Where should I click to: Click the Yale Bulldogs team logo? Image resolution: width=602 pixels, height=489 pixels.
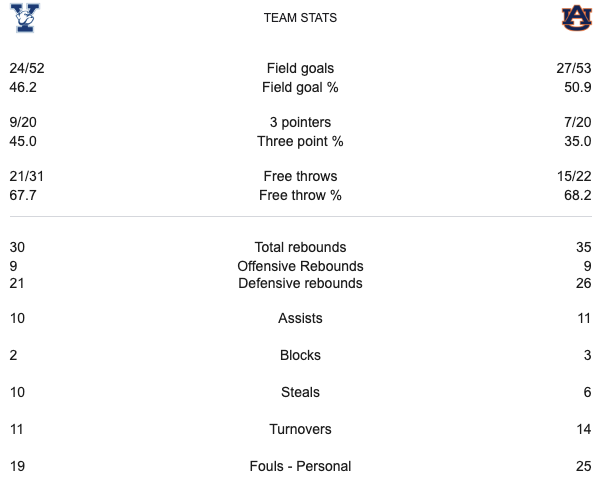point(23,18)
